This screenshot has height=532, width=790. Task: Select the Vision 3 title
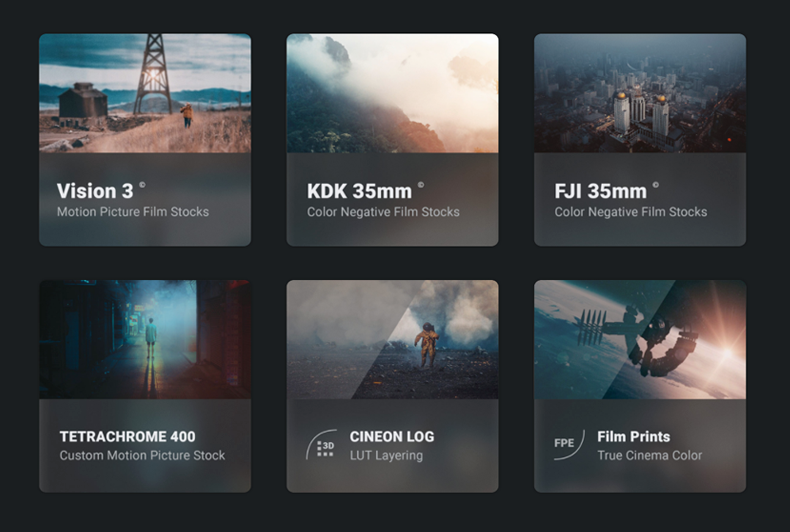point(95,191)
